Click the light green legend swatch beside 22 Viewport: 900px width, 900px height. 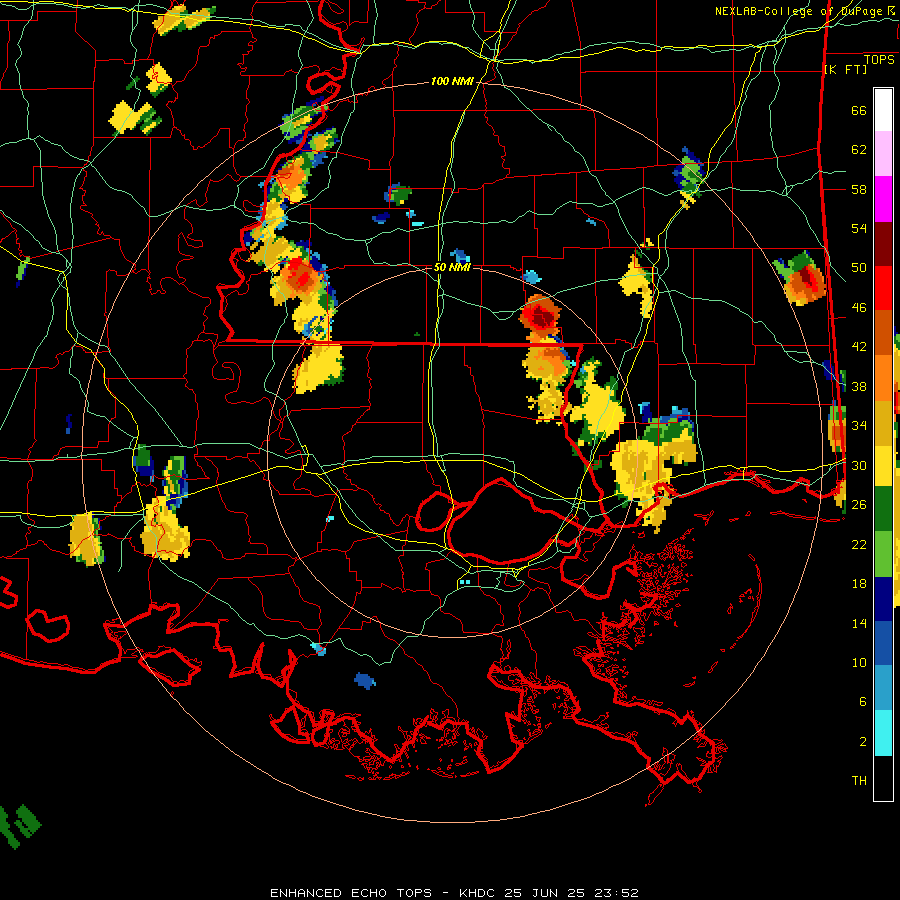[x=883, y=554]
